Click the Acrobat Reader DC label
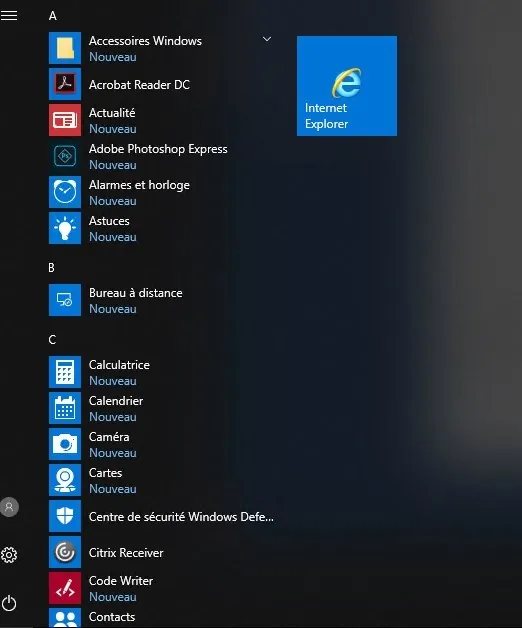The image size is (522, 628). coord(139,85)
